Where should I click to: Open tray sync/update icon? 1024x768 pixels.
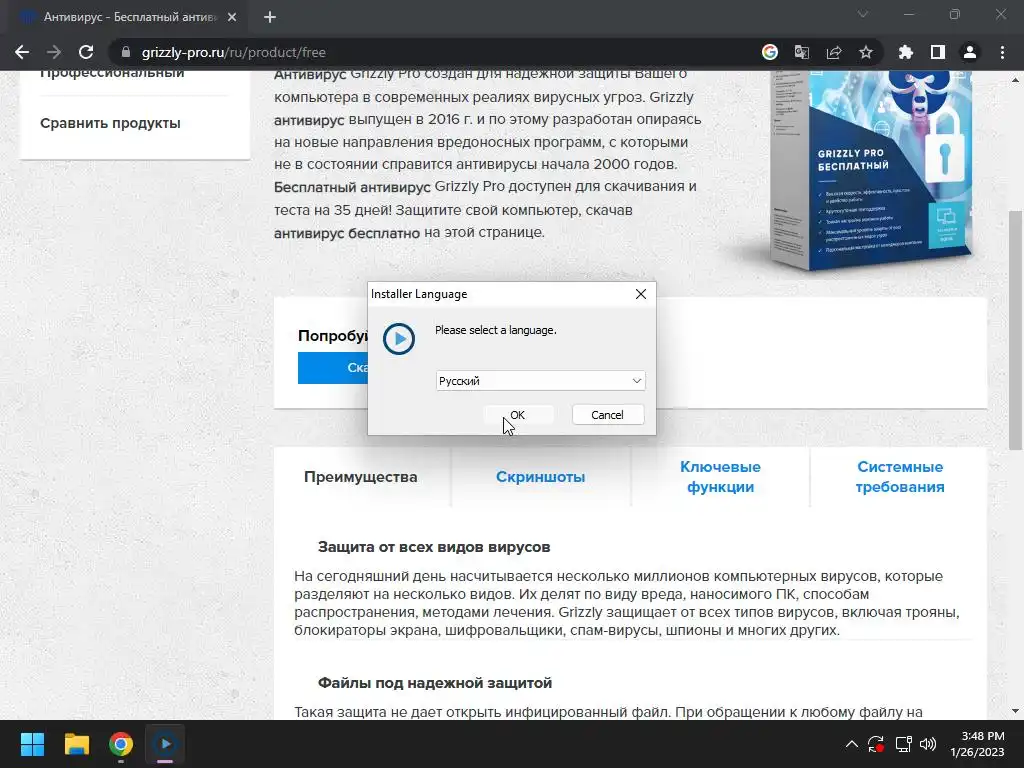876,744
